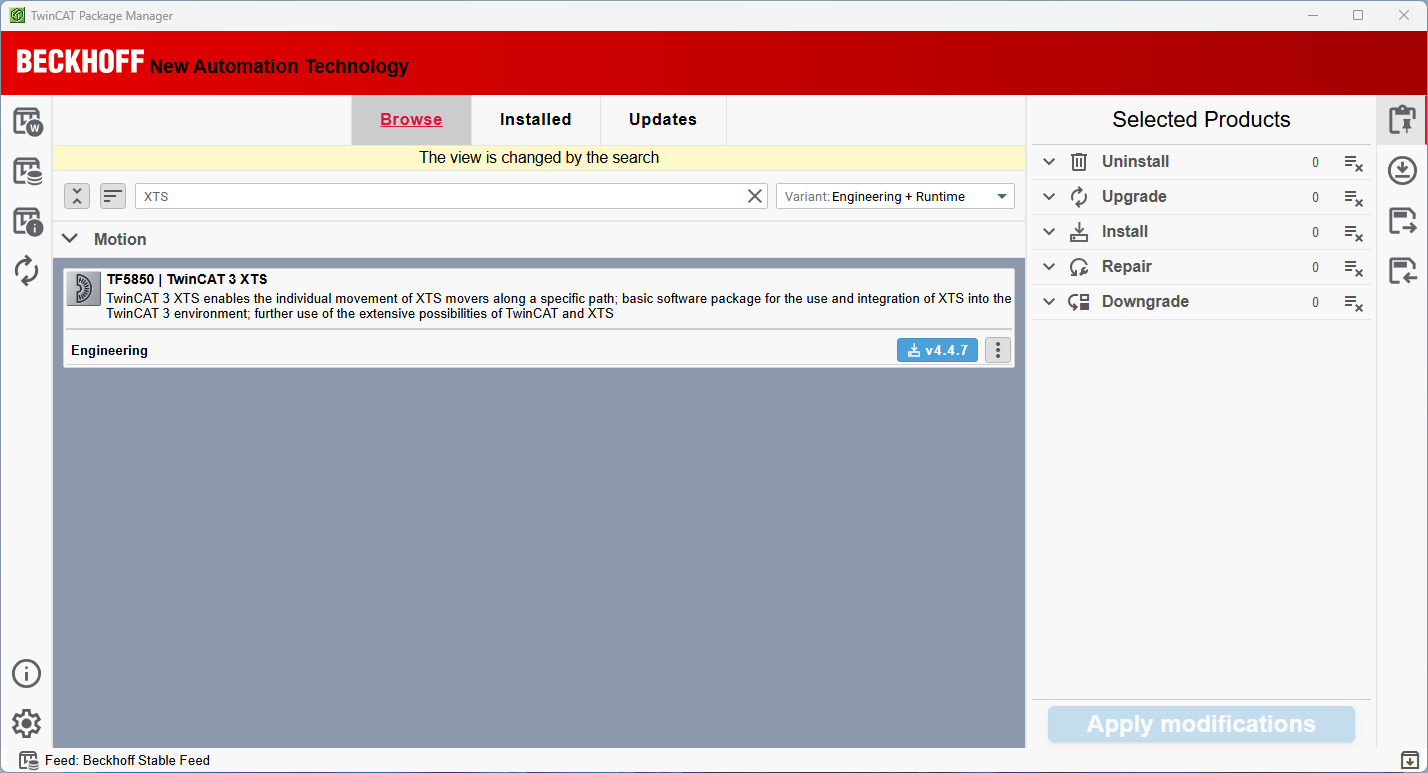Open the circled info icon in left sidebar
1428x773 pixels.
click(x=26, y=673)
